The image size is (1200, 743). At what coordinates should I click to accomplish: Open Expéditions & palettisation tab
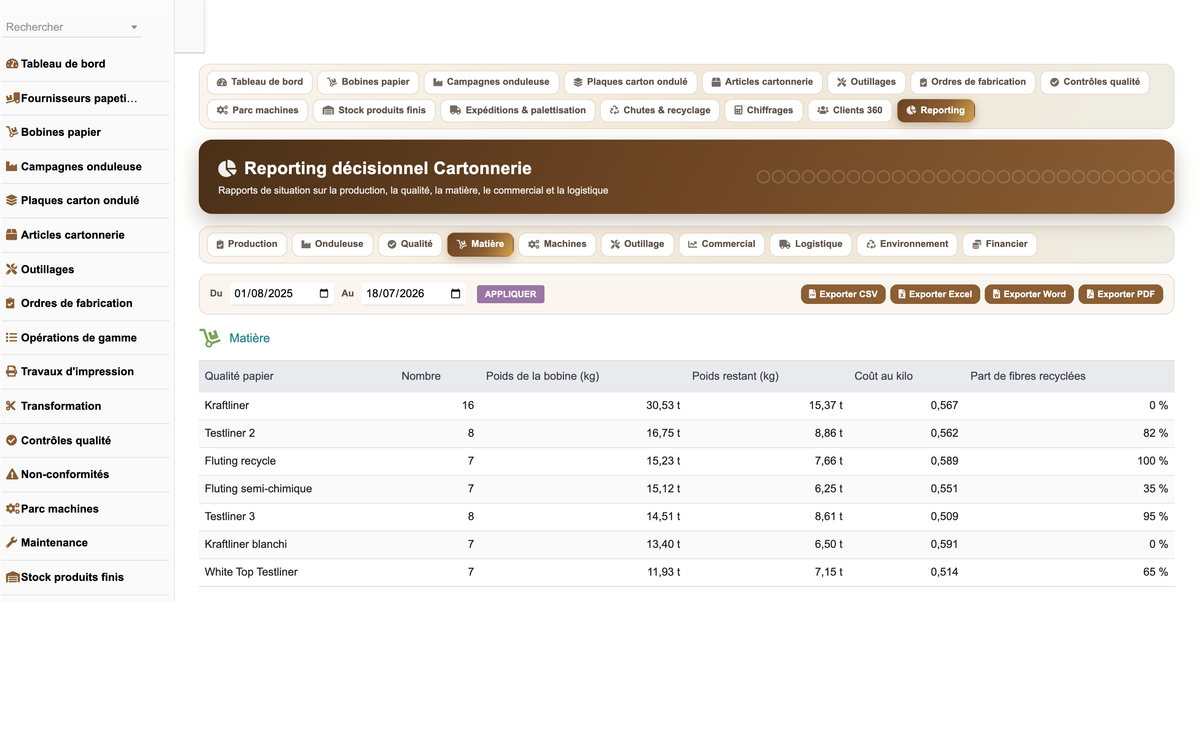pyautogui.click(x=518, y=110)
